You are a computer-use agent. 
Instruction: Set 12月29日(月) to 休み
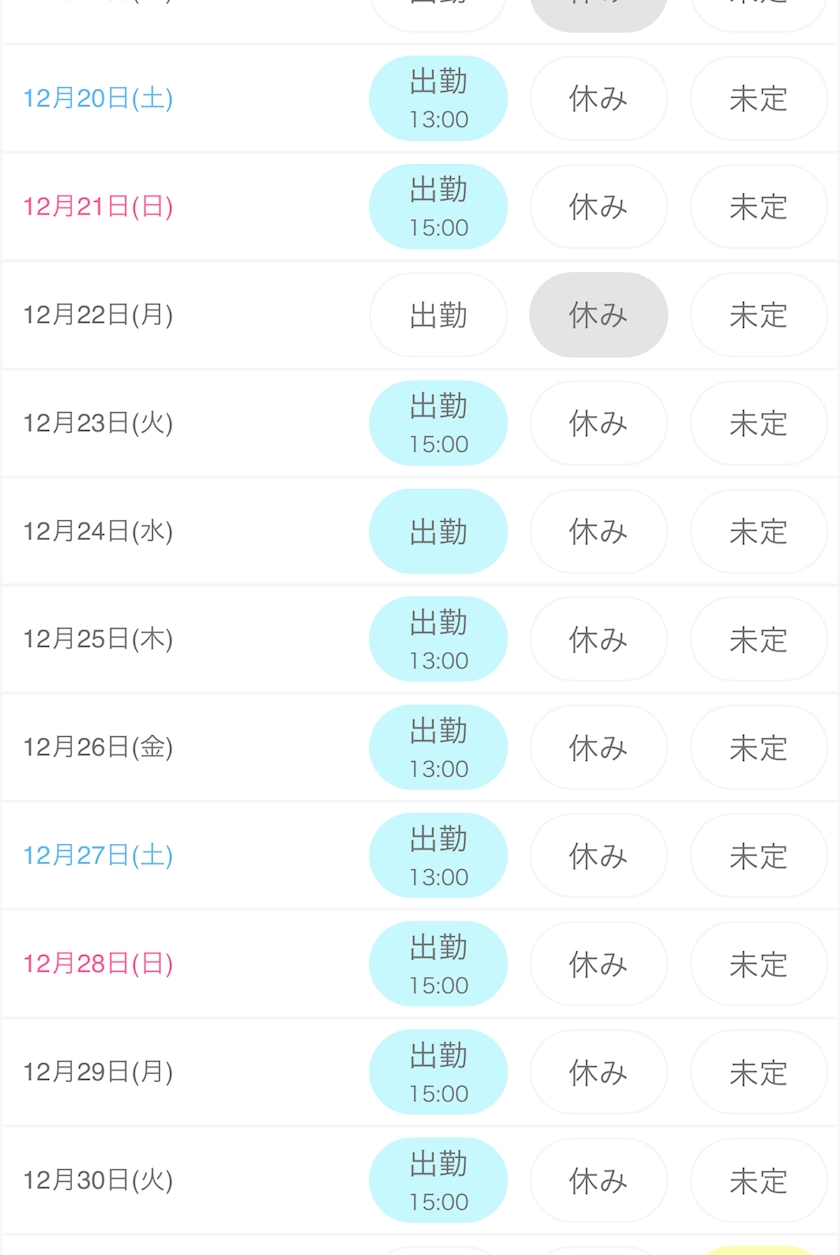click(x=598, y=1072)
